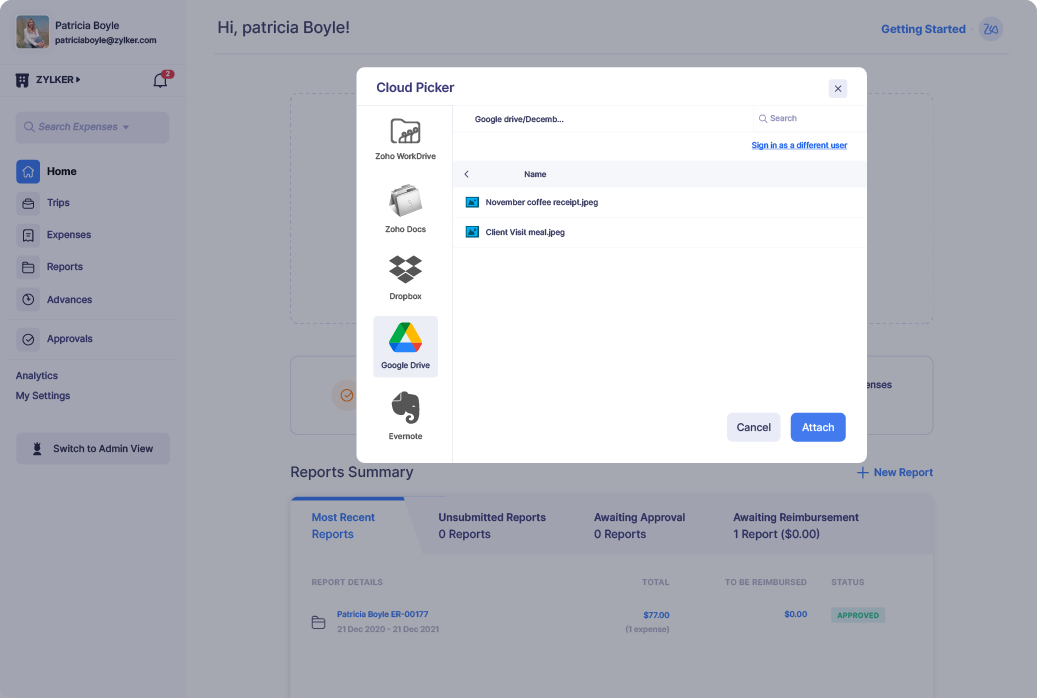Select Zoho WorkDrive in Cloud Picker
This screenshot has height=698, width=1037.
[x=405, y=138]
